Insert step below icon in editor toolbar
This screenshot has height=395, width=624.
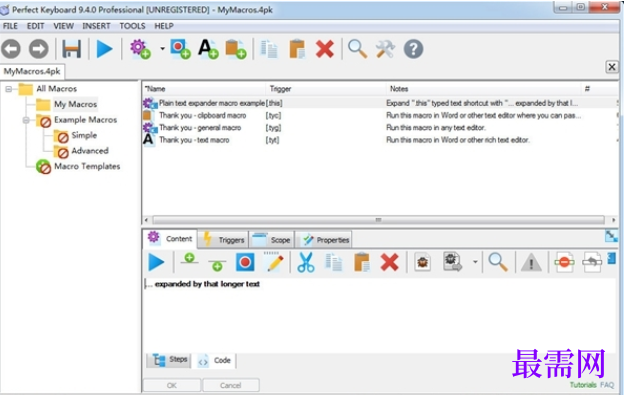coord(217,265)
